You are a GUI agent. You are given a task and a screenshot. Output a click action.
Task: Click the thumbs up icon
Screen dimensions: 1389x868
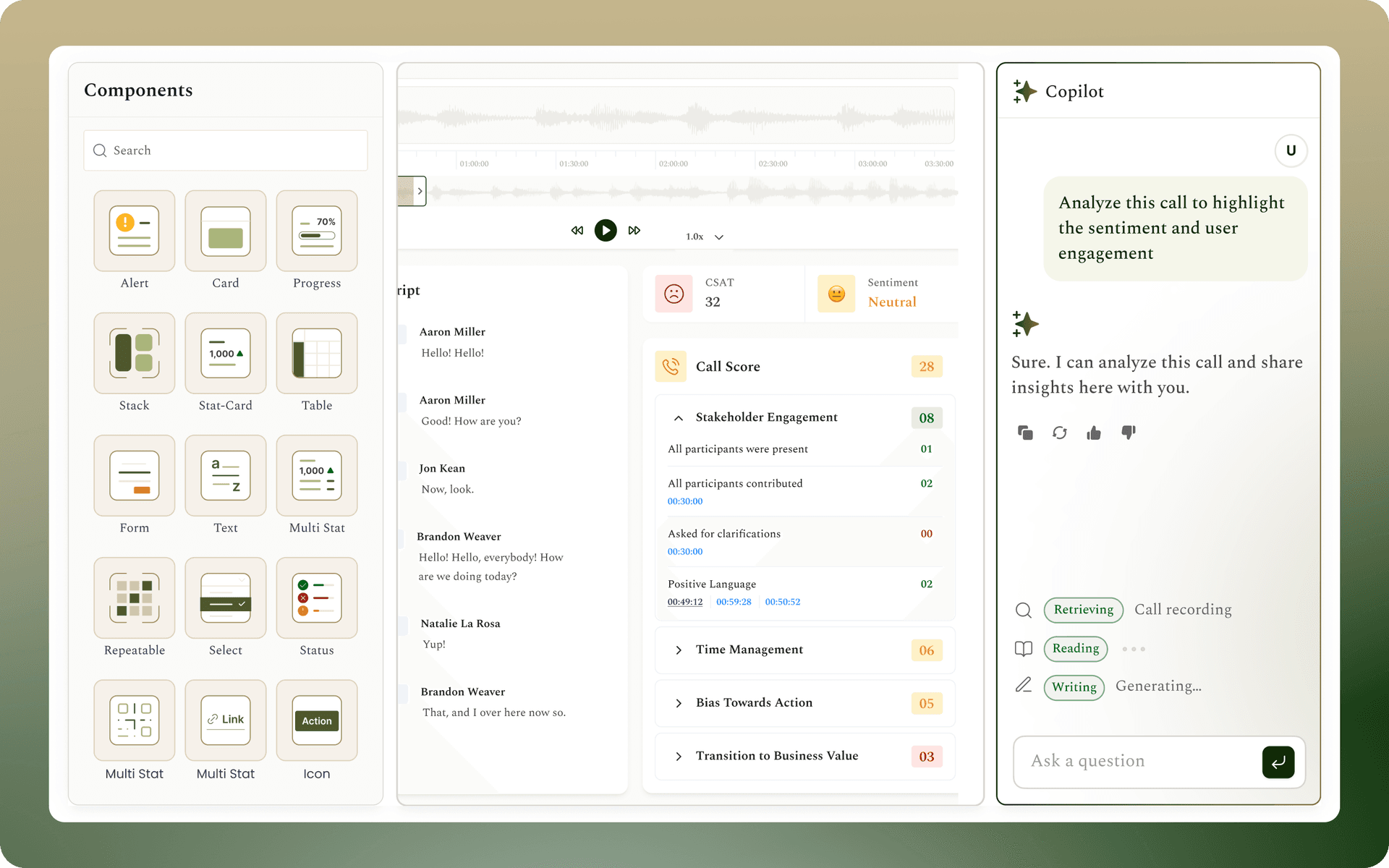1094,433
